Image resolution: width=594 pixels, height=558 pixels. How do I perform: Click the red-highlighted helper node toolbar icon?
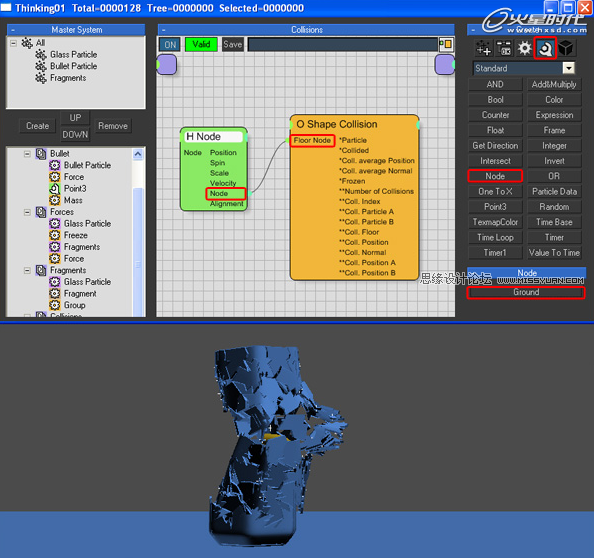pos(545,48)
